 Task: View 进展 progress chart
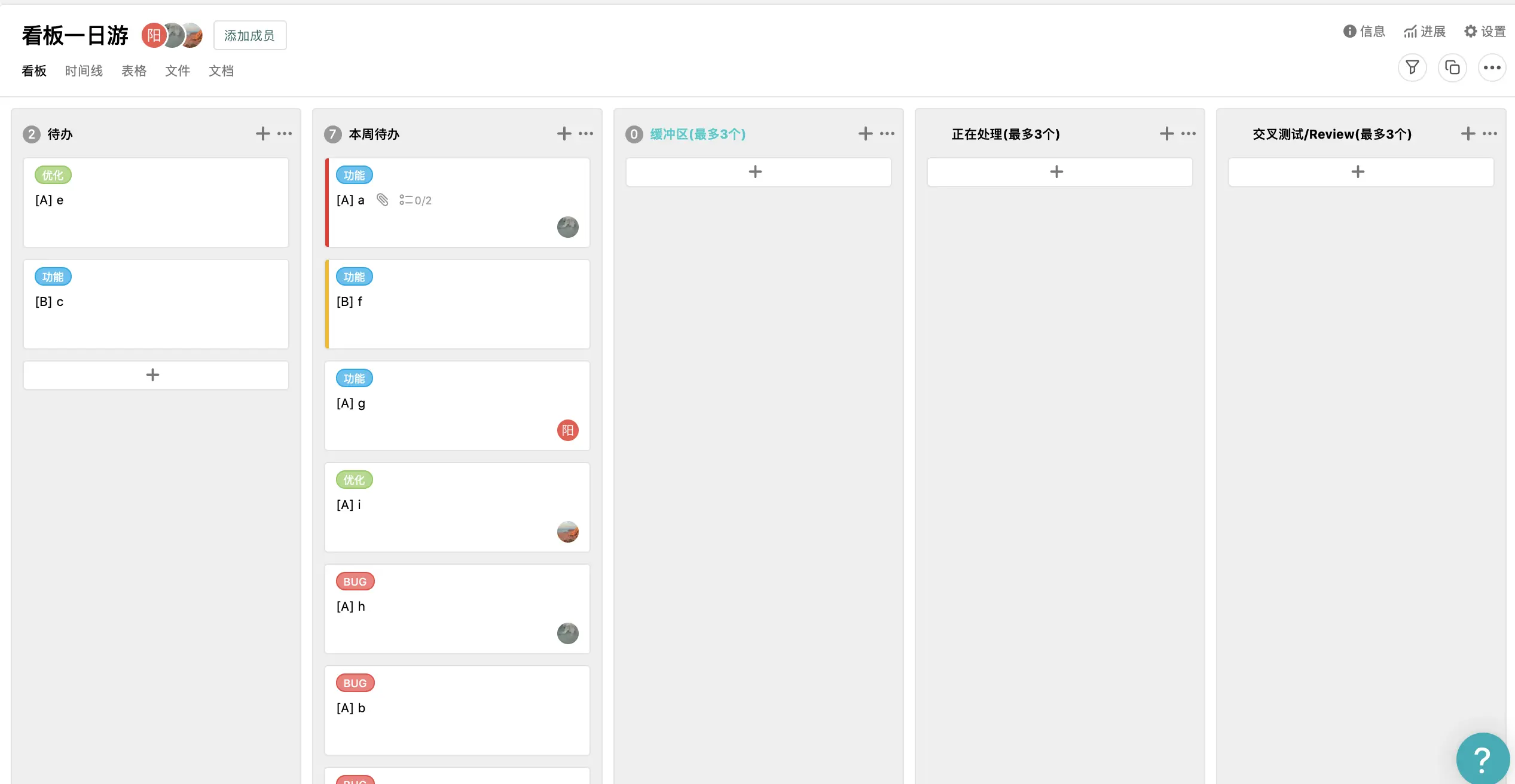[x=1425, y=32]
